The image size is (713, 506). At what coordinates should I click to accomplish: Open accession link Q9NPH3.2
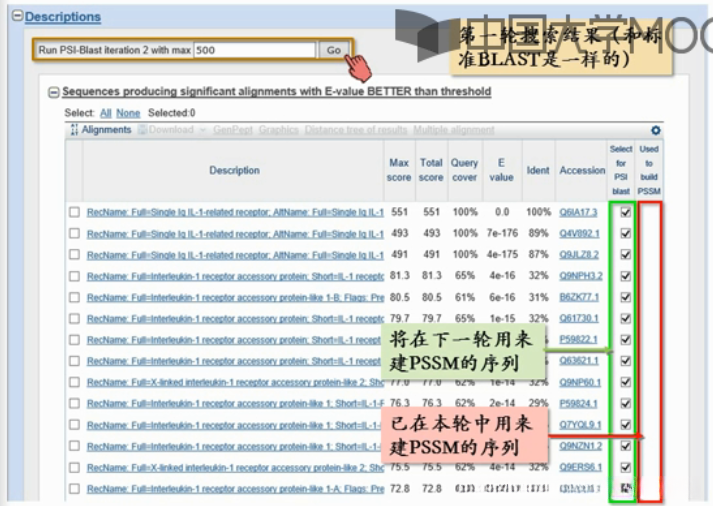coord(581,276)
